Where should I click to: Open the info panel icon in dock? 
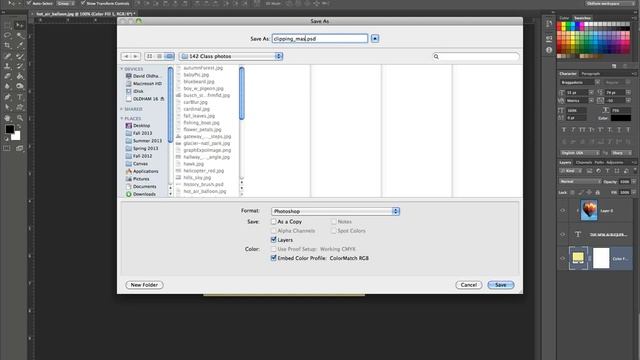pos(549,50)
